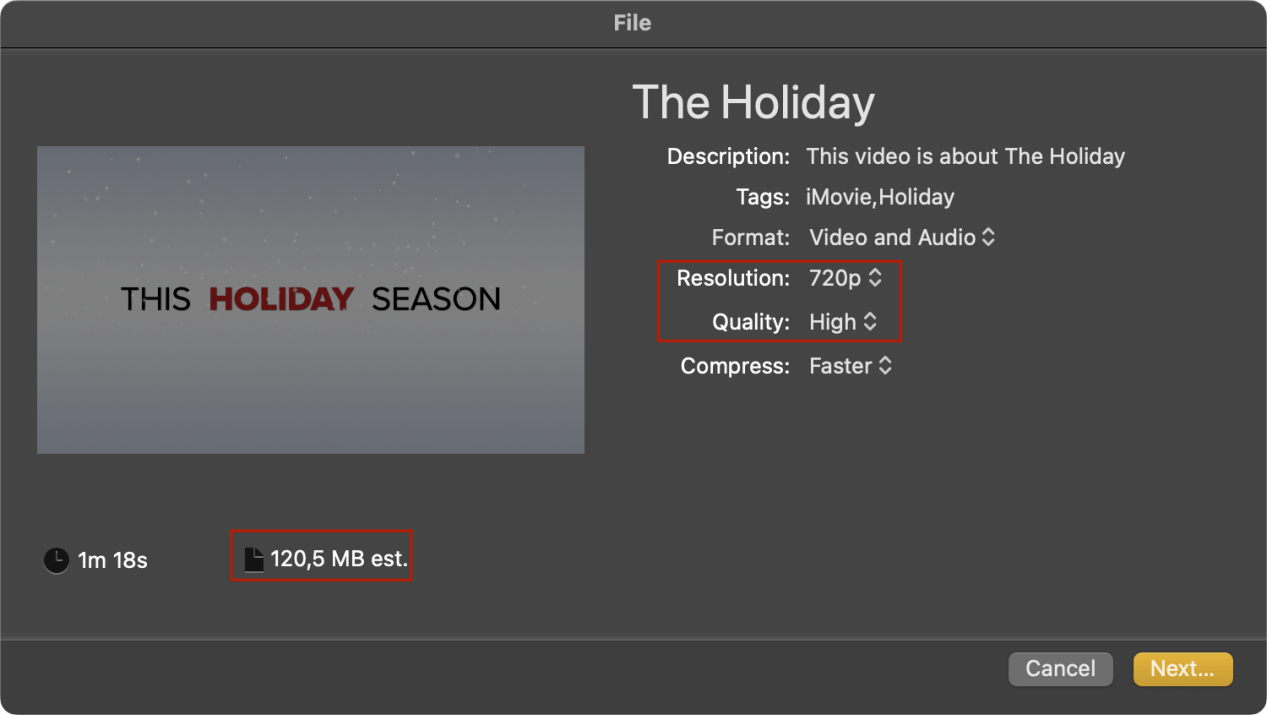Click the File dialog title bar
Screen dimensions: 1267x715
632,22
